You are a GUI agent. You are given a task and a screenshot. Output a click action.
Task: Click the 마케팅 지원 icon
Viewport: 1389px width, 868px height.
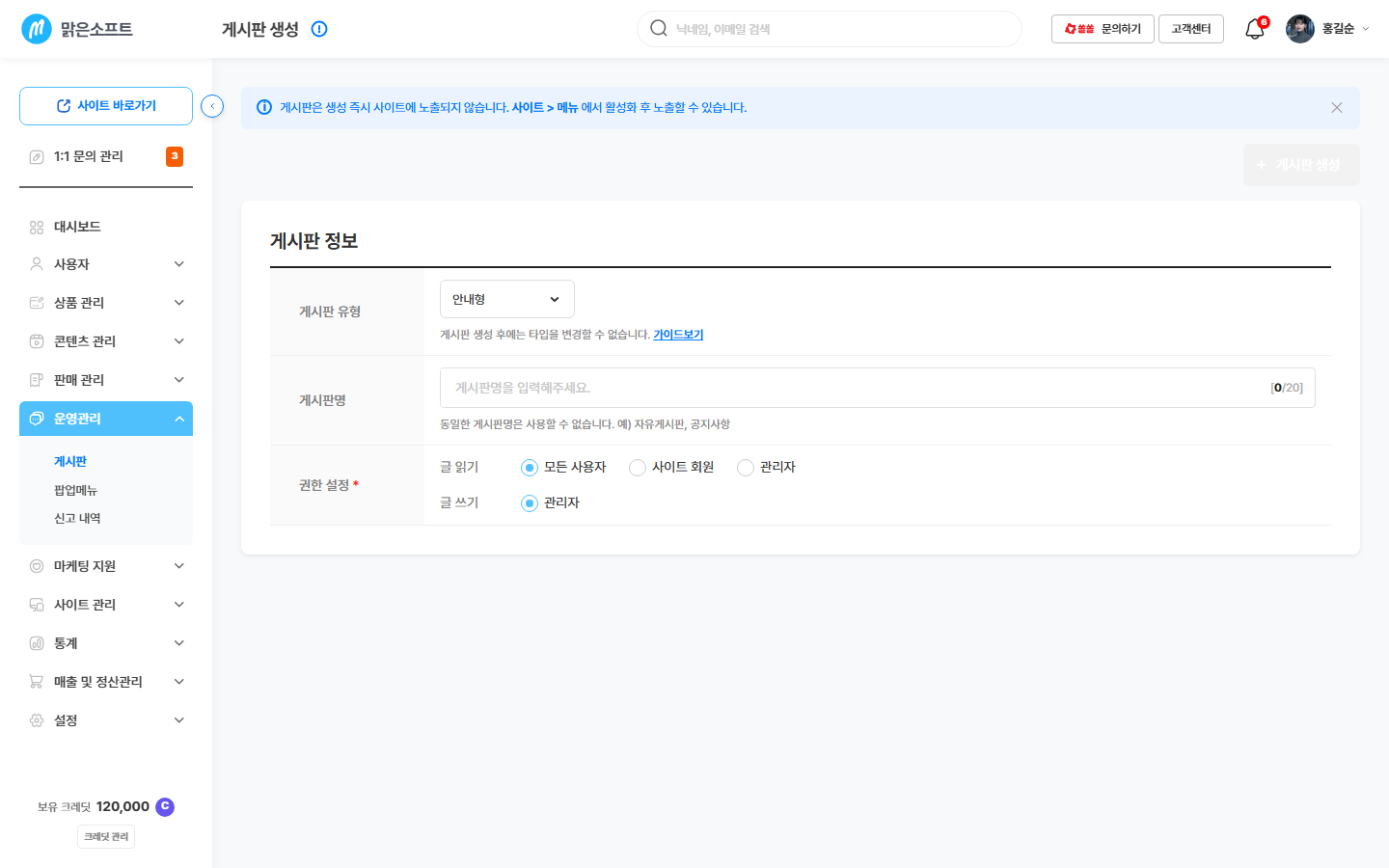[37, 566]
